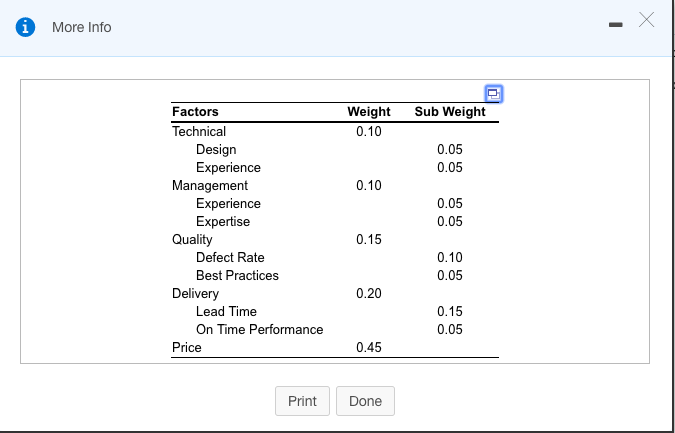The height and width of the screenshot is (433, 675).
Task: Select the Best Practices sub-factor label
Action: tap(237, 275)
